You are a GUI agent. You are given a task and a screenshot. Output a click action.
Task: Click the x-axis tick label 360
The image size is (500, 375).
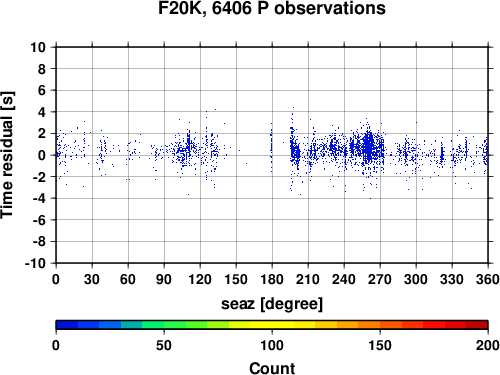(x=487, y=279)
